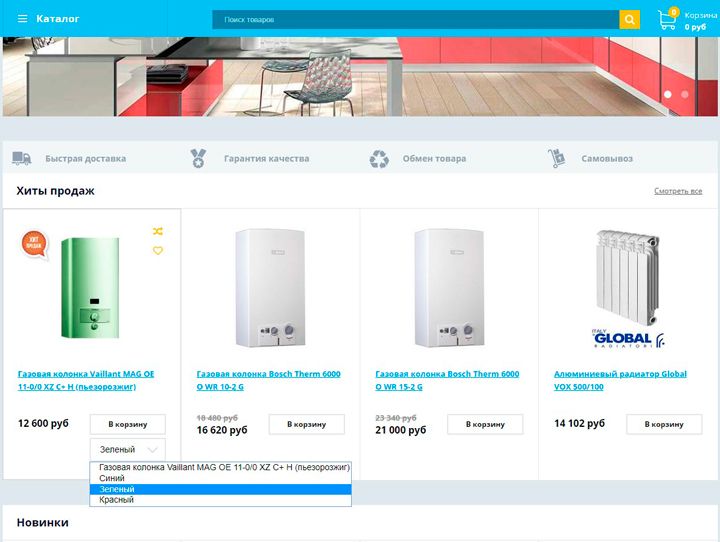Switch to the first banner slide dot
This screenshot has height=542, width=720.
click(x=667, y=94)
